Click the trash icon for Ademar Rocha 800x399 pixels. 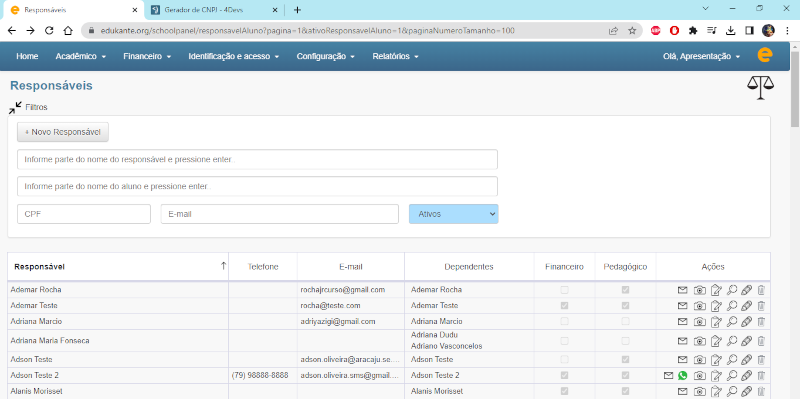click(761, 290)
